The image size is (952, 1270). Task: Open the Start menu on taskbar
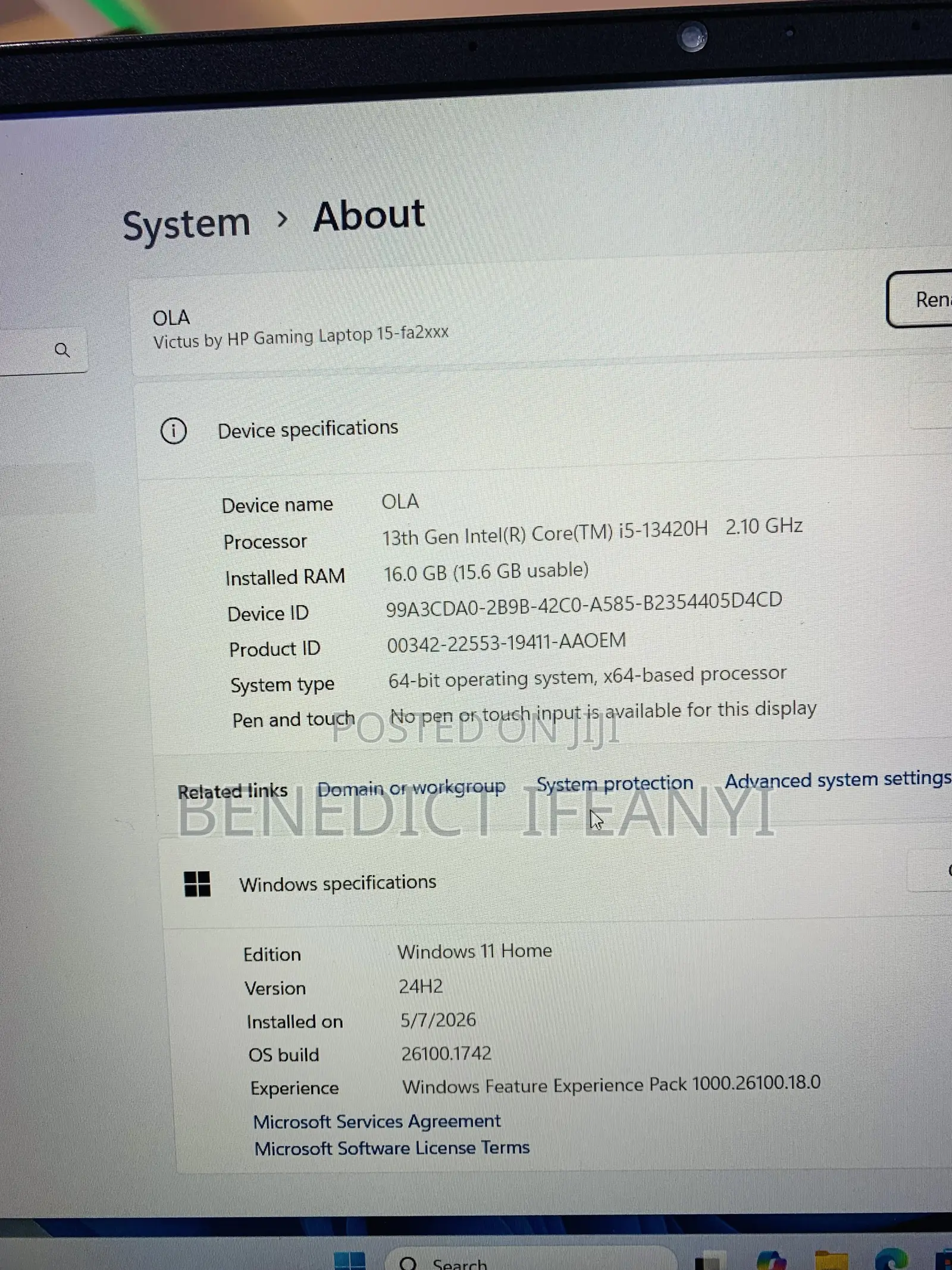tap(349, 1262)
